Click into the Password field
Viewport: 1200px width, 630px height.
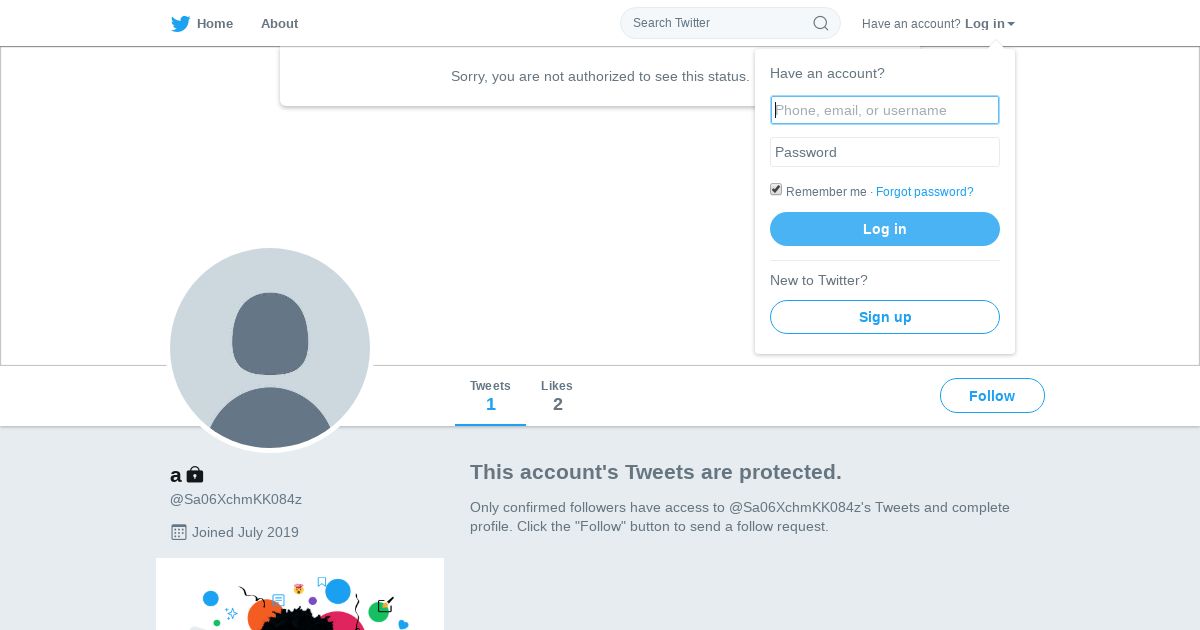pyautogui.click(x=885, y=152)
